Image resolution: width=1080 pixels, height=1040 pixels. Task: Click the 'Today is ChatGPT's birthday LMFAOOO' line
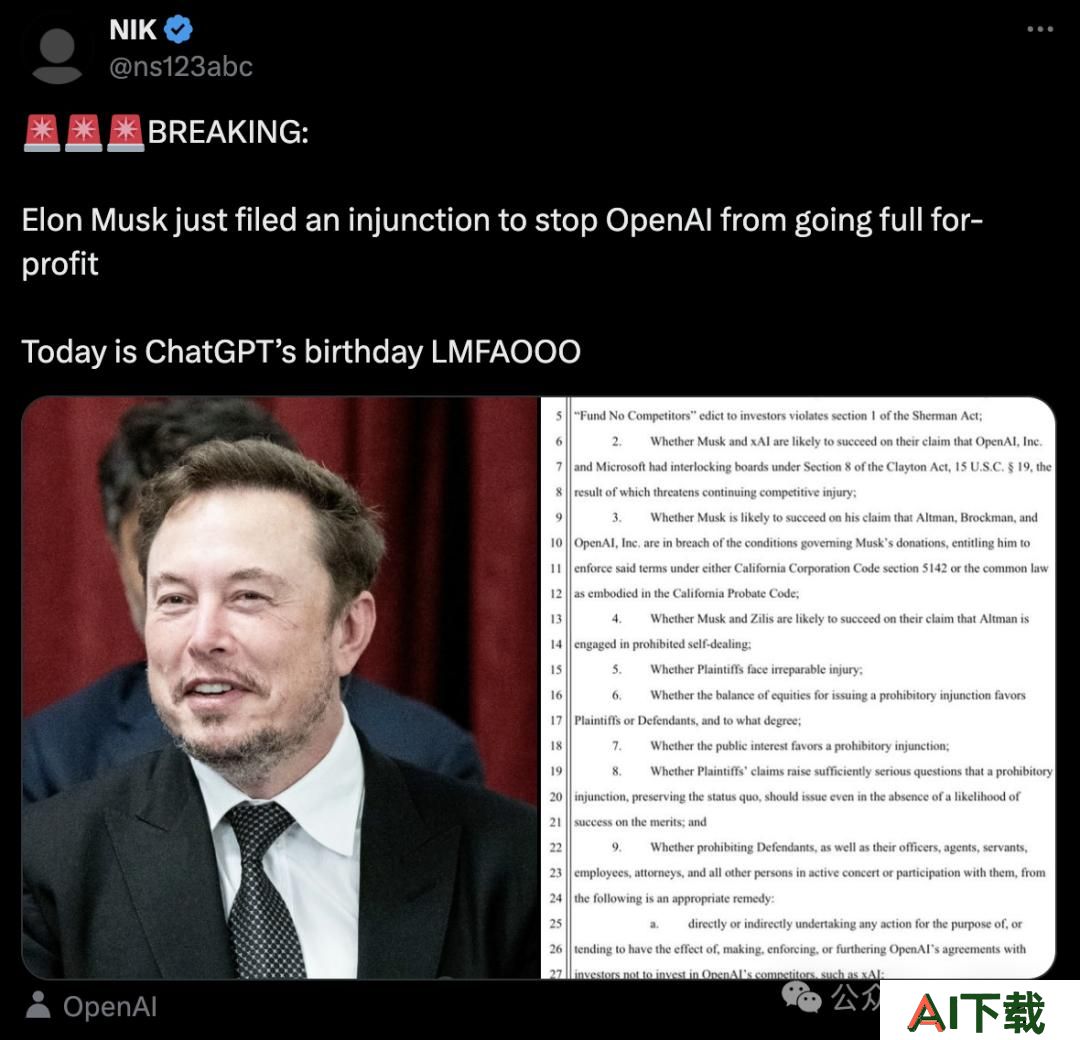[301, 352]
